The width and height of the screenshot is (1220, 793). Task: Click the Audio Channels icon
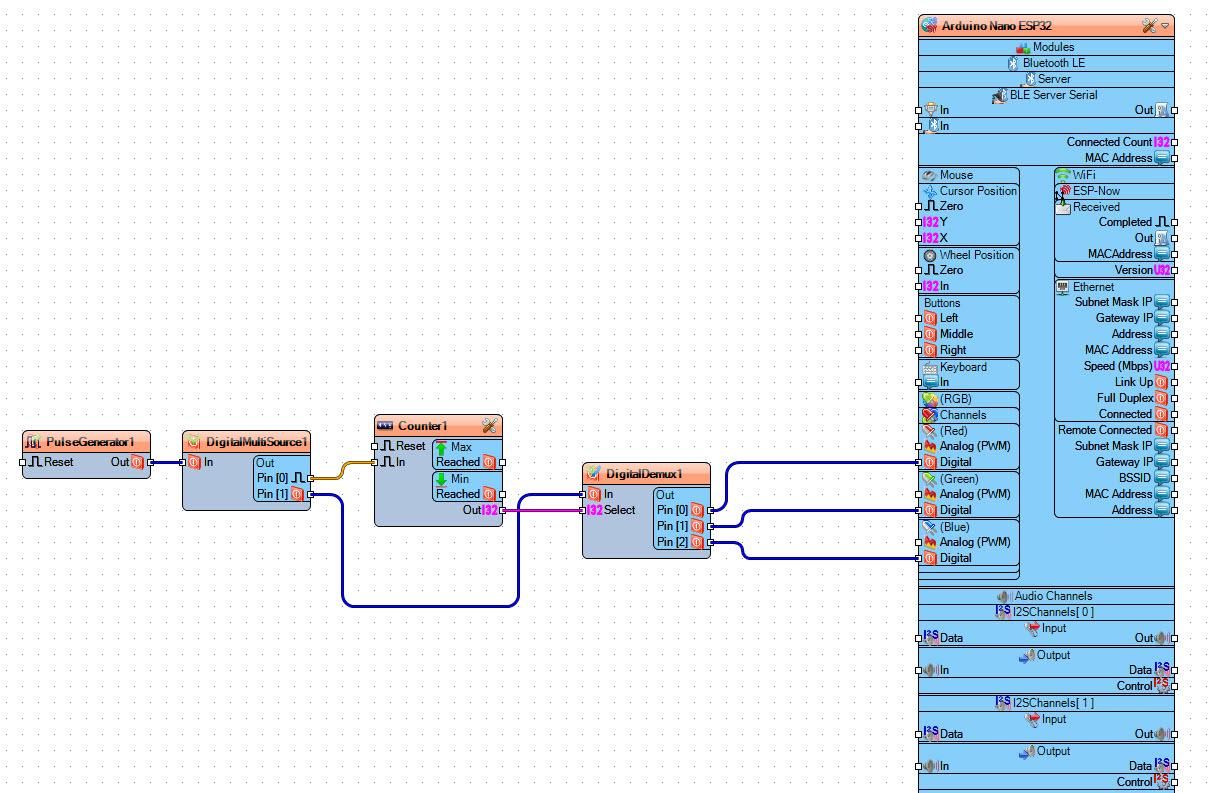[1003, 595]
